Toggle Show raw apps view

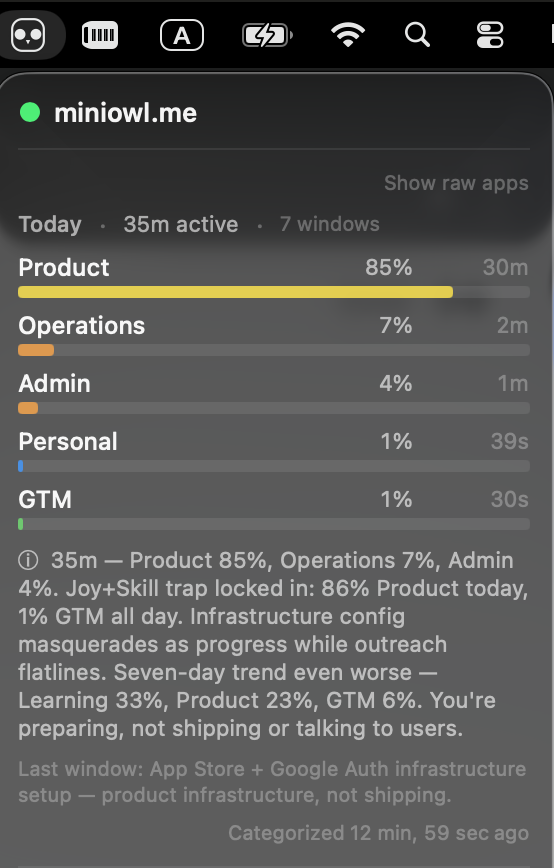point(456,183)
